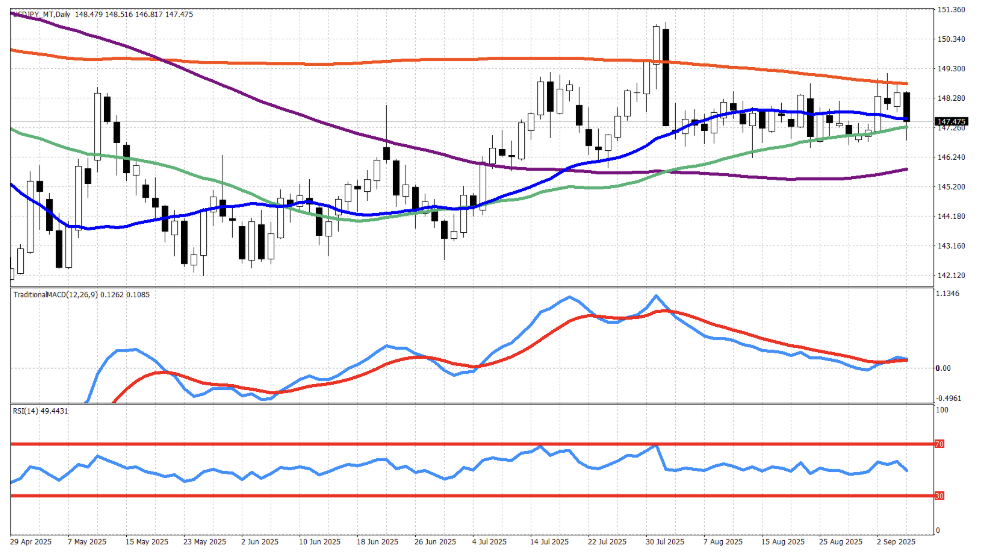Viewport: 982px width, 554px height.
Task: Click the last black candlestick on the chart
Action: click(907, 106)
